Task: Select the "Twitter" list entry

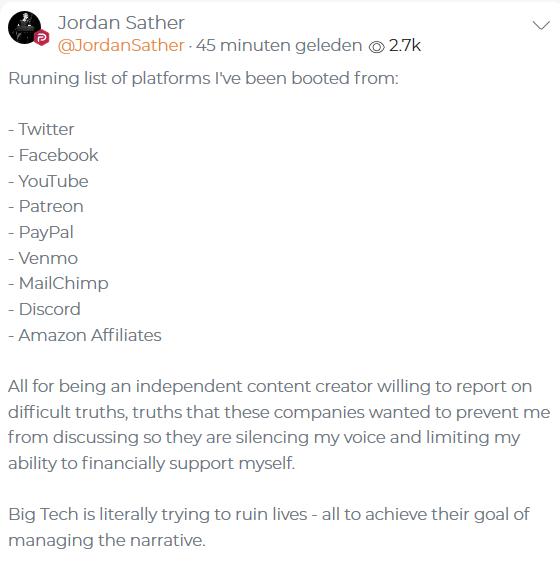Action: (x=41, y=129)
